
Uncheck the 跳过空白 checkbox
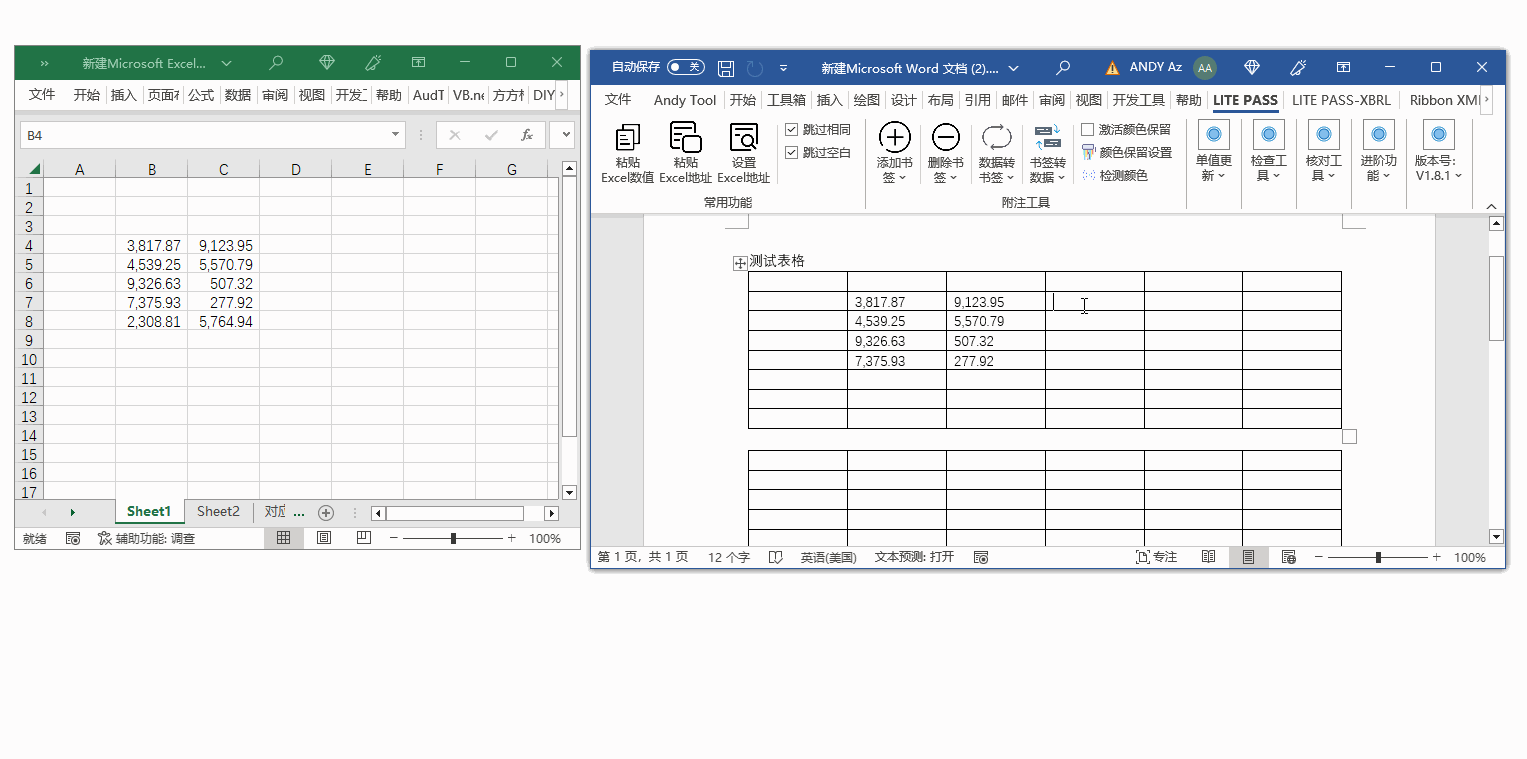(792, 153)
